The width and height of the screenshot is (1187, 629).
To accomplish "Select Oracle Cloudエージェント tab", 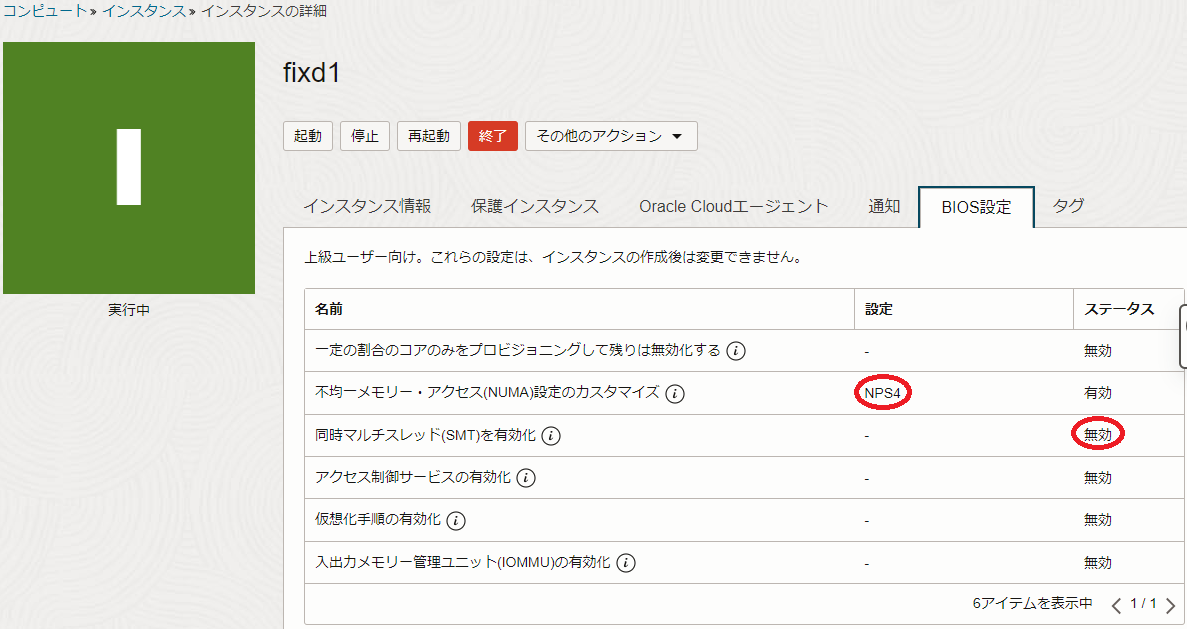I will 734,206.
